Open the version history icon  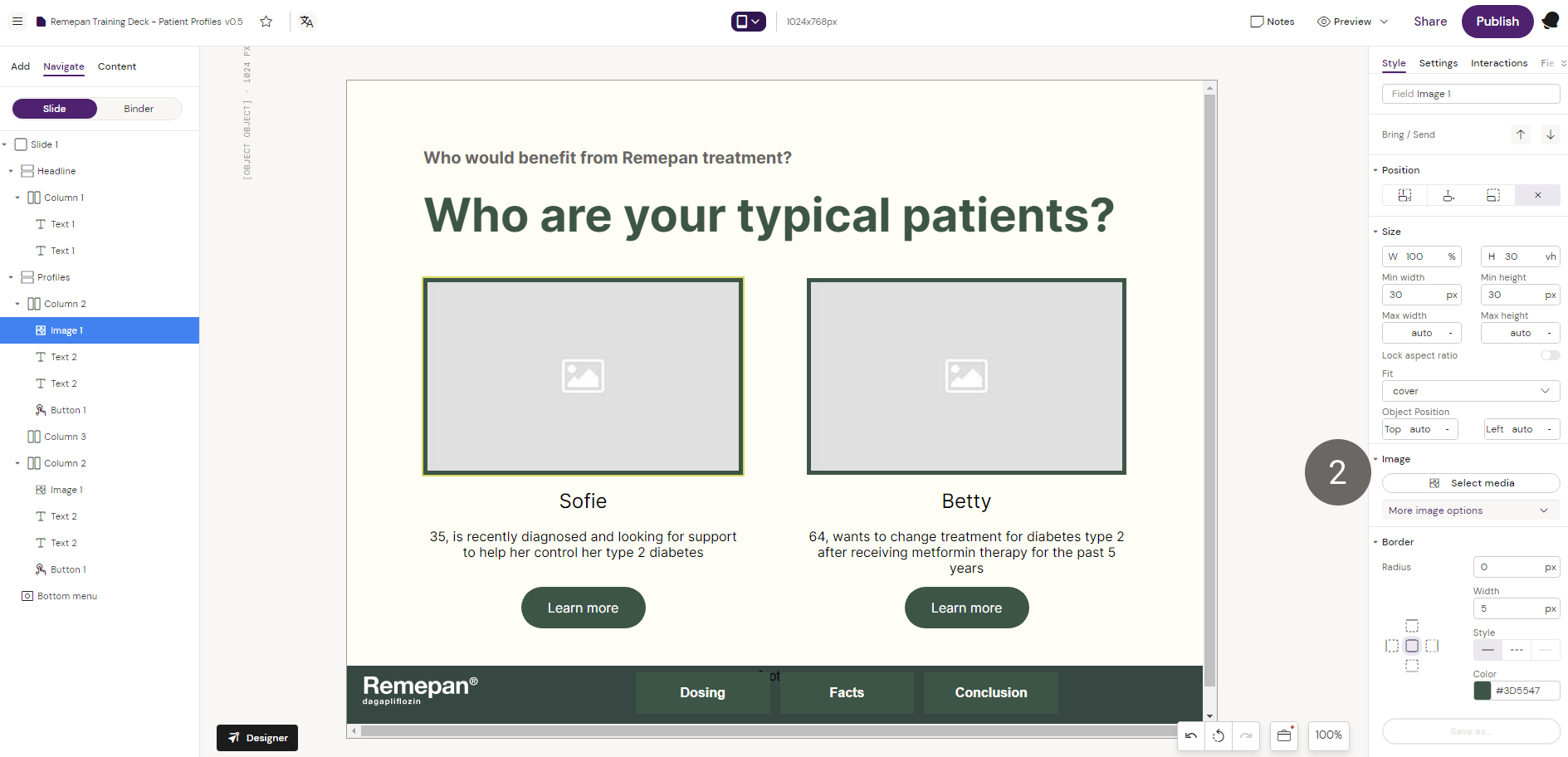1219,735
